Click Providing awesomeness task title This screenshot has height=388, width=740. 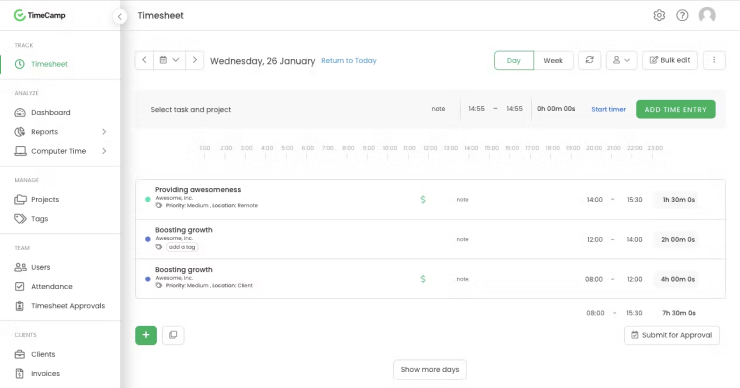198,189
